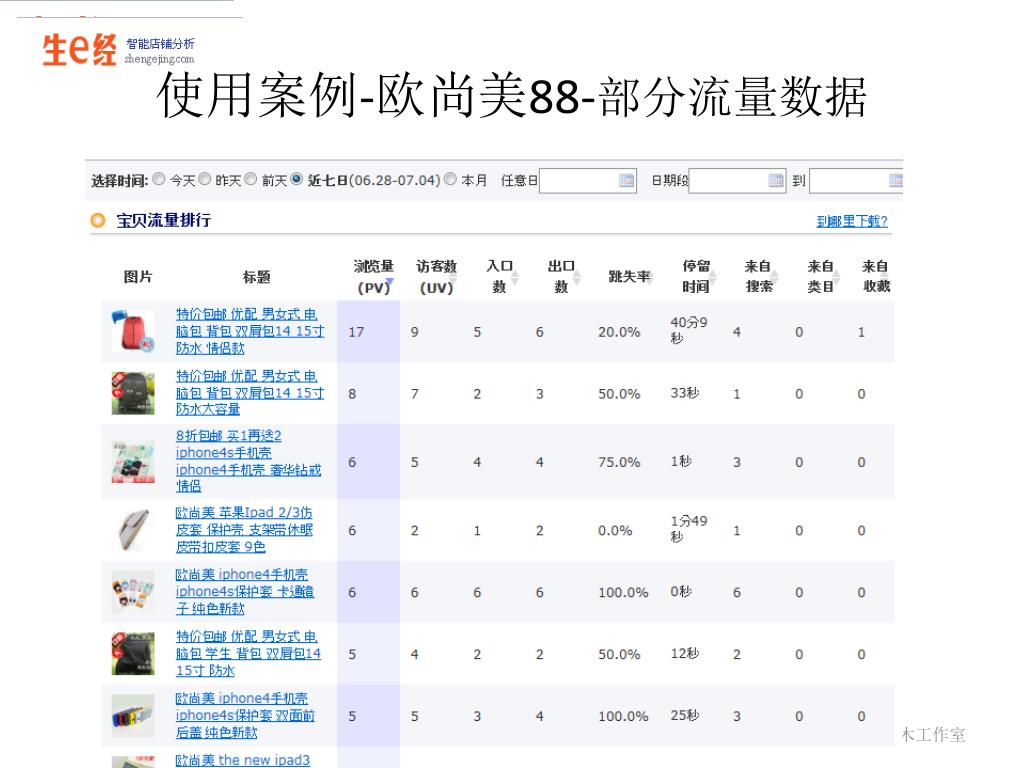Select the 近七日 radio button
Viewport: 1024px width, 768px height.
pyautogui.click(x=296, y=179)
